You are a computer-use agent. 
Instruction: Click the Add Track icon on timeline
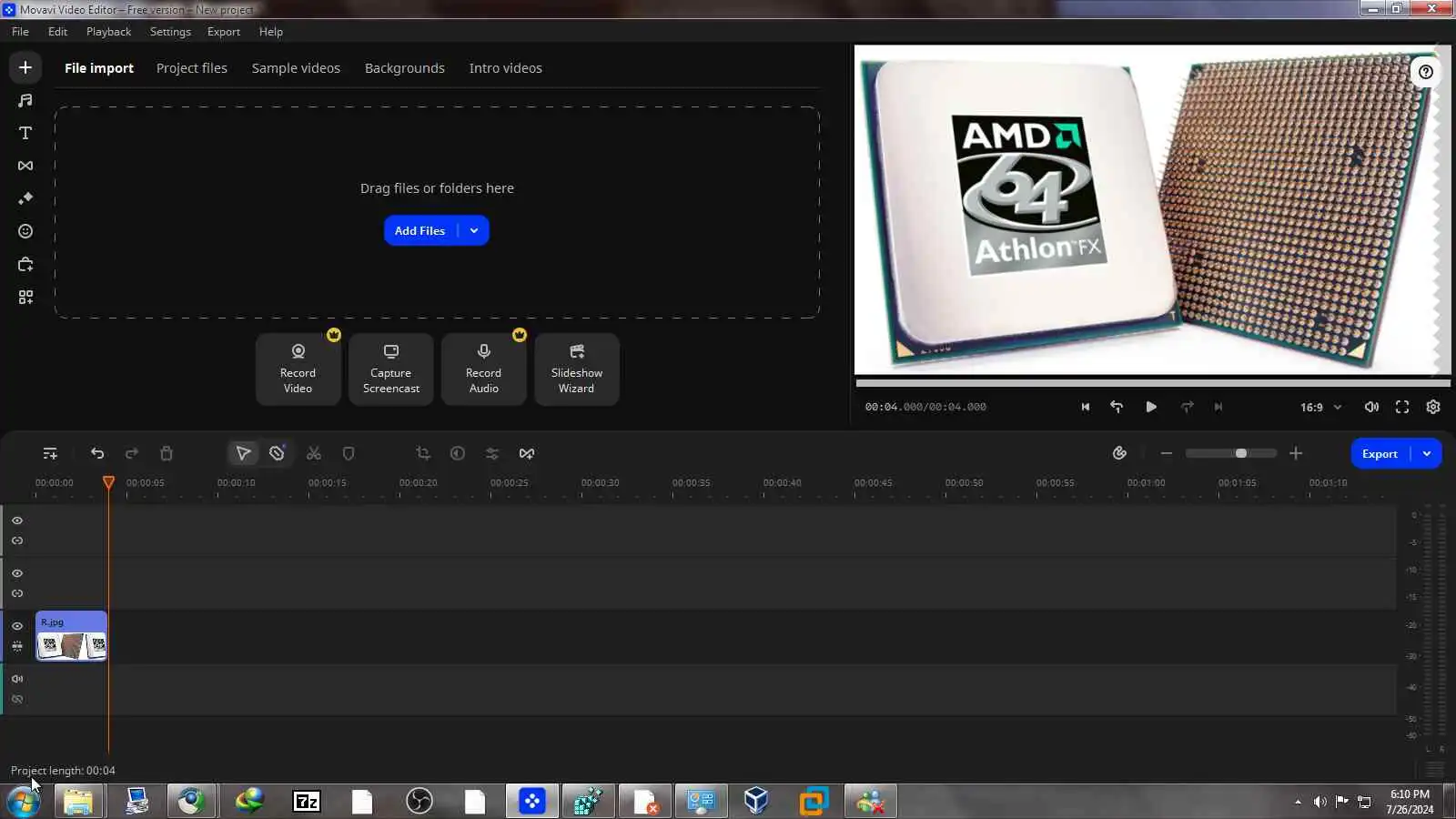click(50, 453)
